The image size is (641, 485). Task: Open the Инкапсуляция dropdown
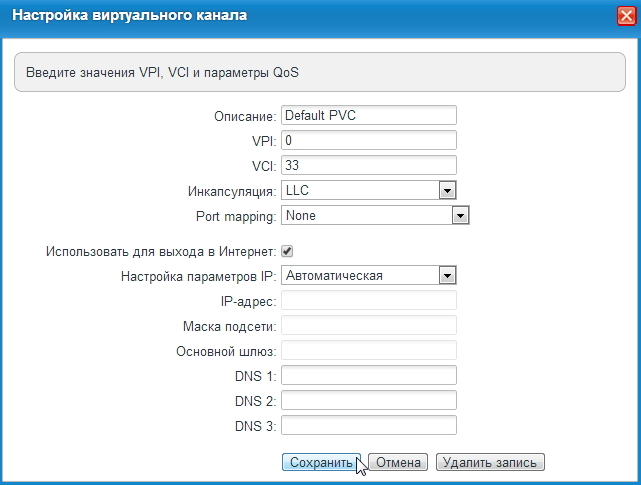pyautogui.click(x=368, y=190)
